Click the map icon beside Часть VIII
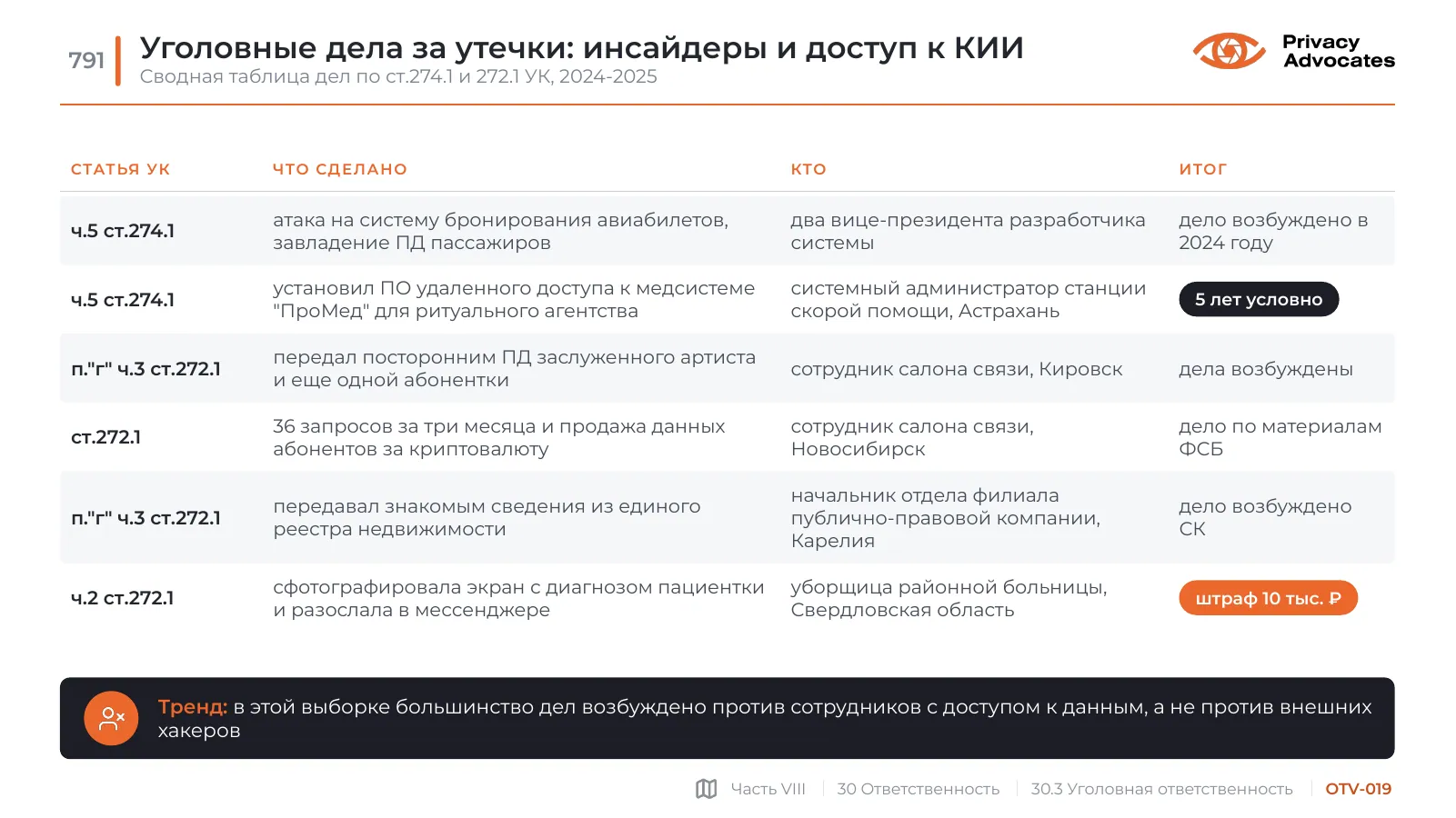1456x818 pixels. click(707, 789)
